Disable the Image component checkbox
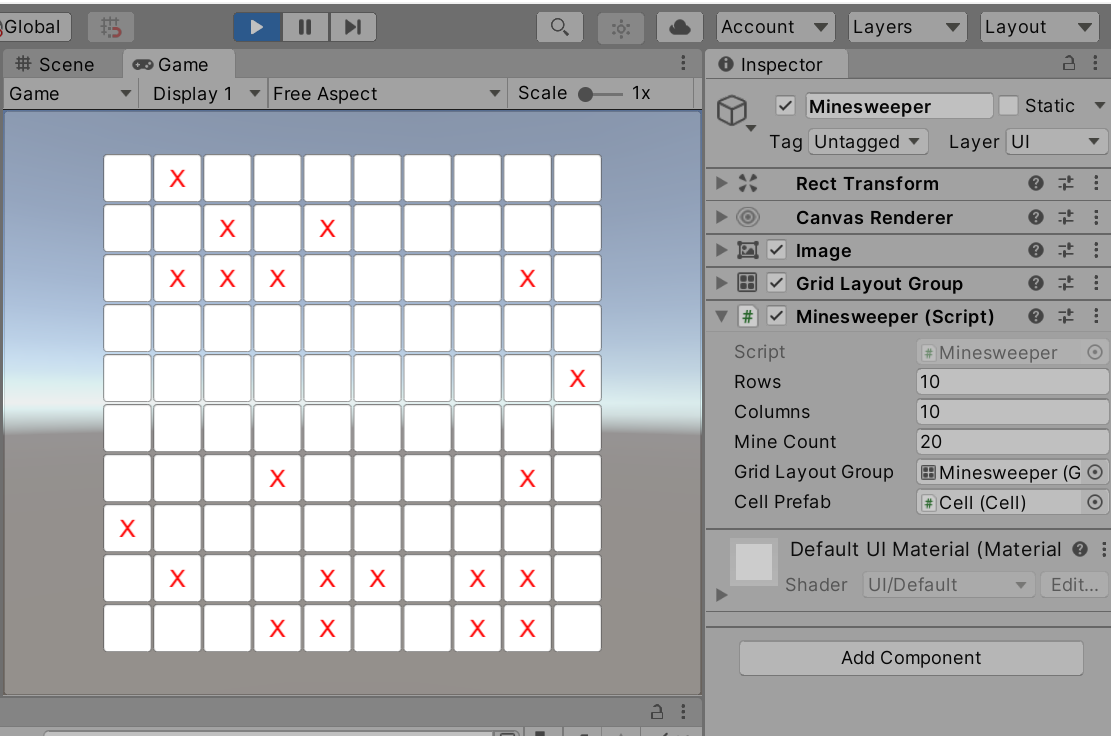 [x=776, y=250]
